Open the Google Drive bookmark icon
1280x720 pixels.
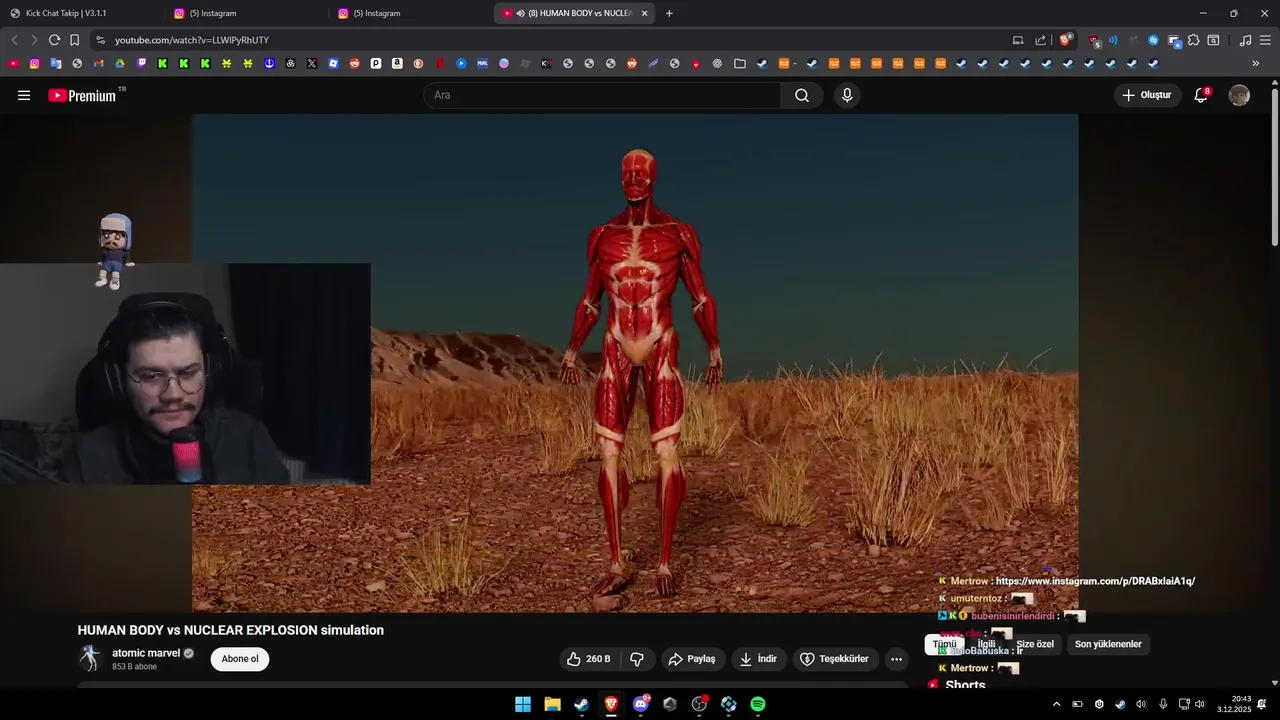[120, 63]
